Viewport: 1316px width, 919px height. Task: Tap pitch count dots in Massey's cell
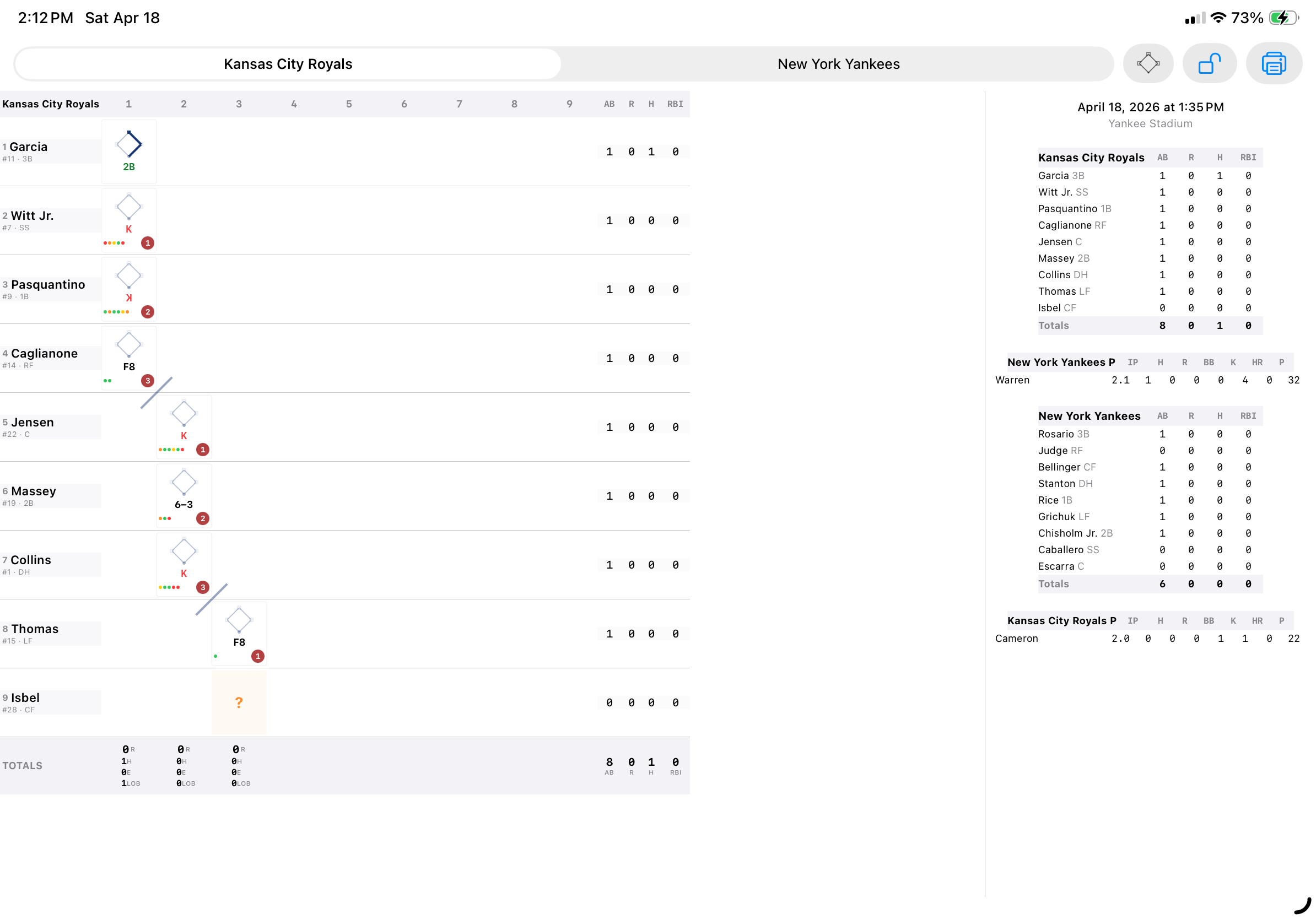[x=165, y=518]
